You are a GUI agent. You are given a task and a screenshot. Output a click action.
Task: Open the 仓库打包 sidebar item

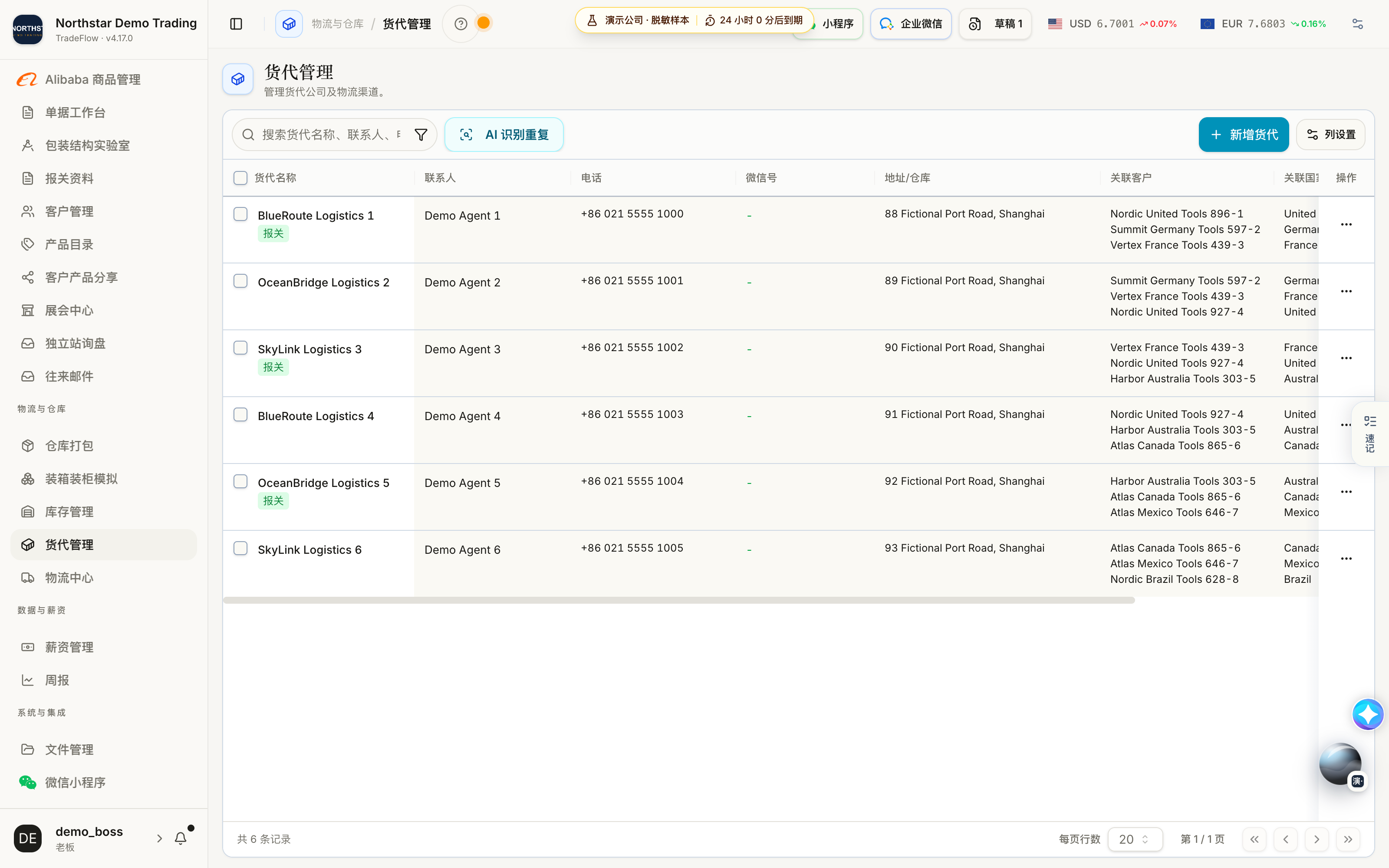[x=103, y=445]
